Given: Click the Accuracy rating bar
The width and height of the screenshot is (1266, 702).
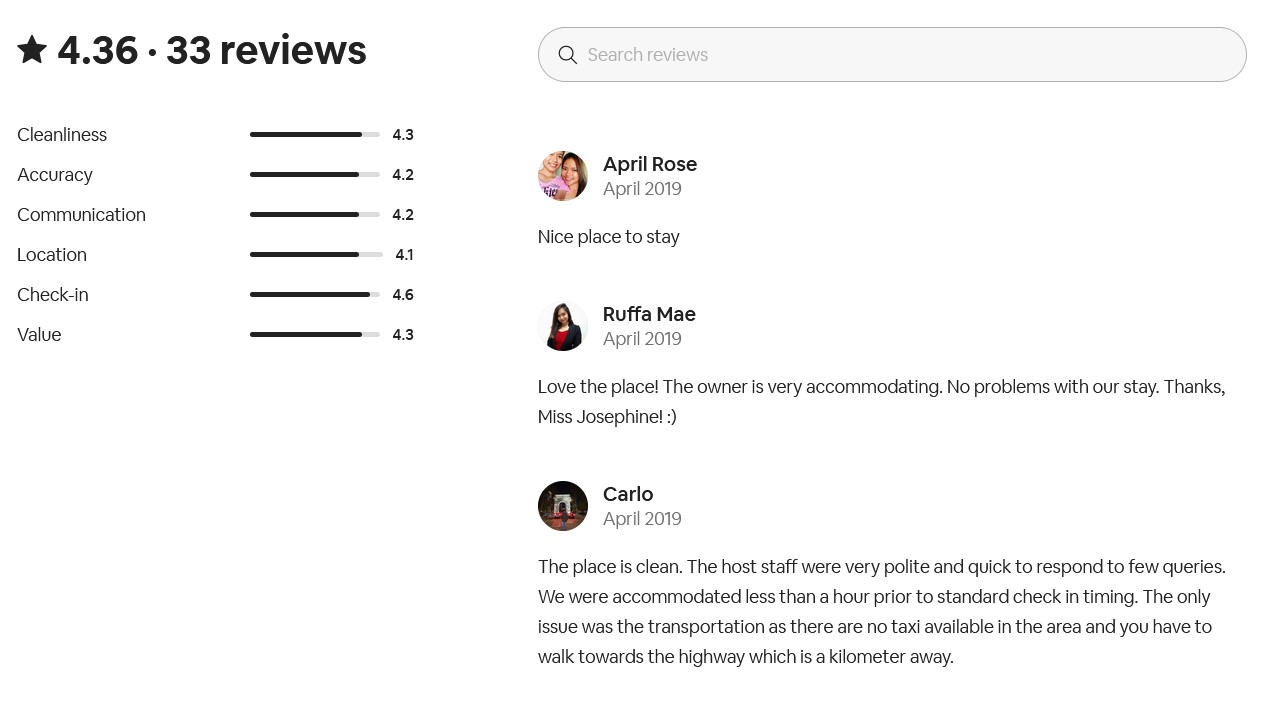Looking at the screenshot, I should pos(315,175).
